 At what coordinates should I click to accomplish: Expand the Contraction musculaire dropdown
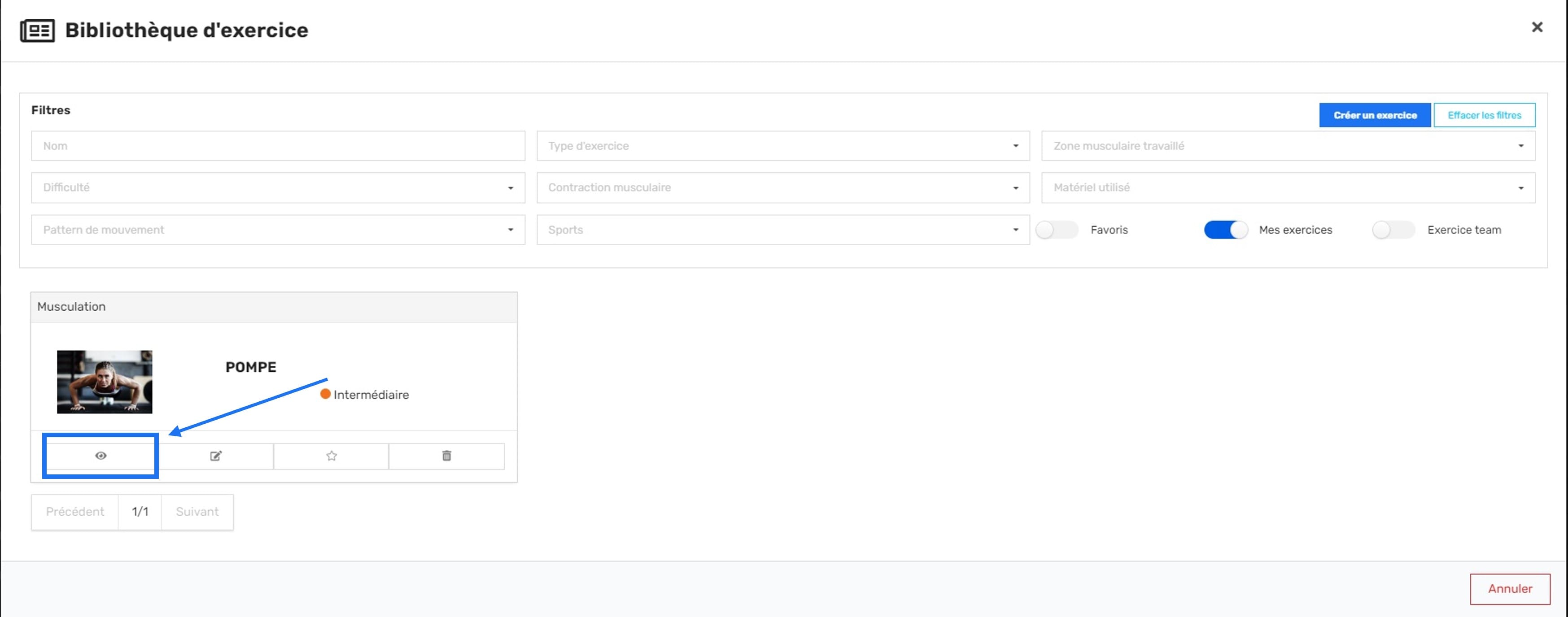point(783,188)
